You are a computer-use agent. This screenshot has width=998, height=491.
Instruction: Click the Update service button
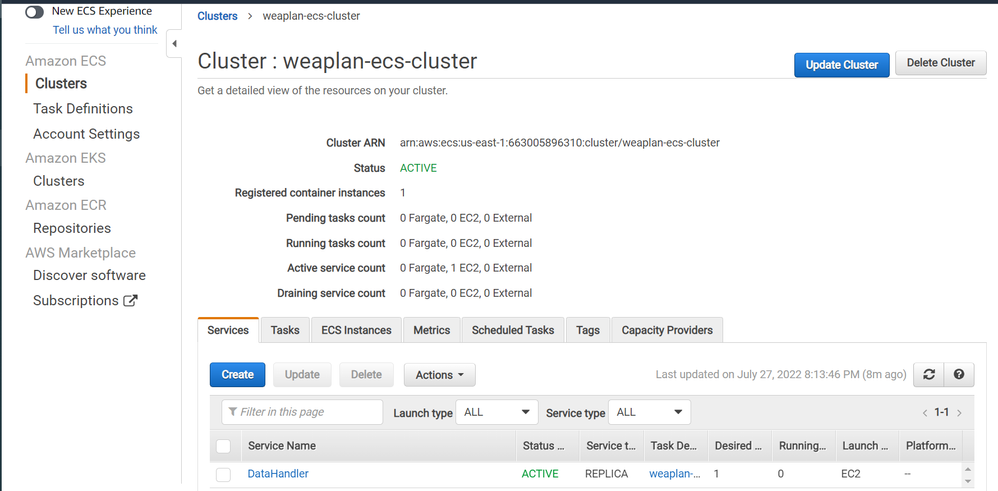[302, 374]
